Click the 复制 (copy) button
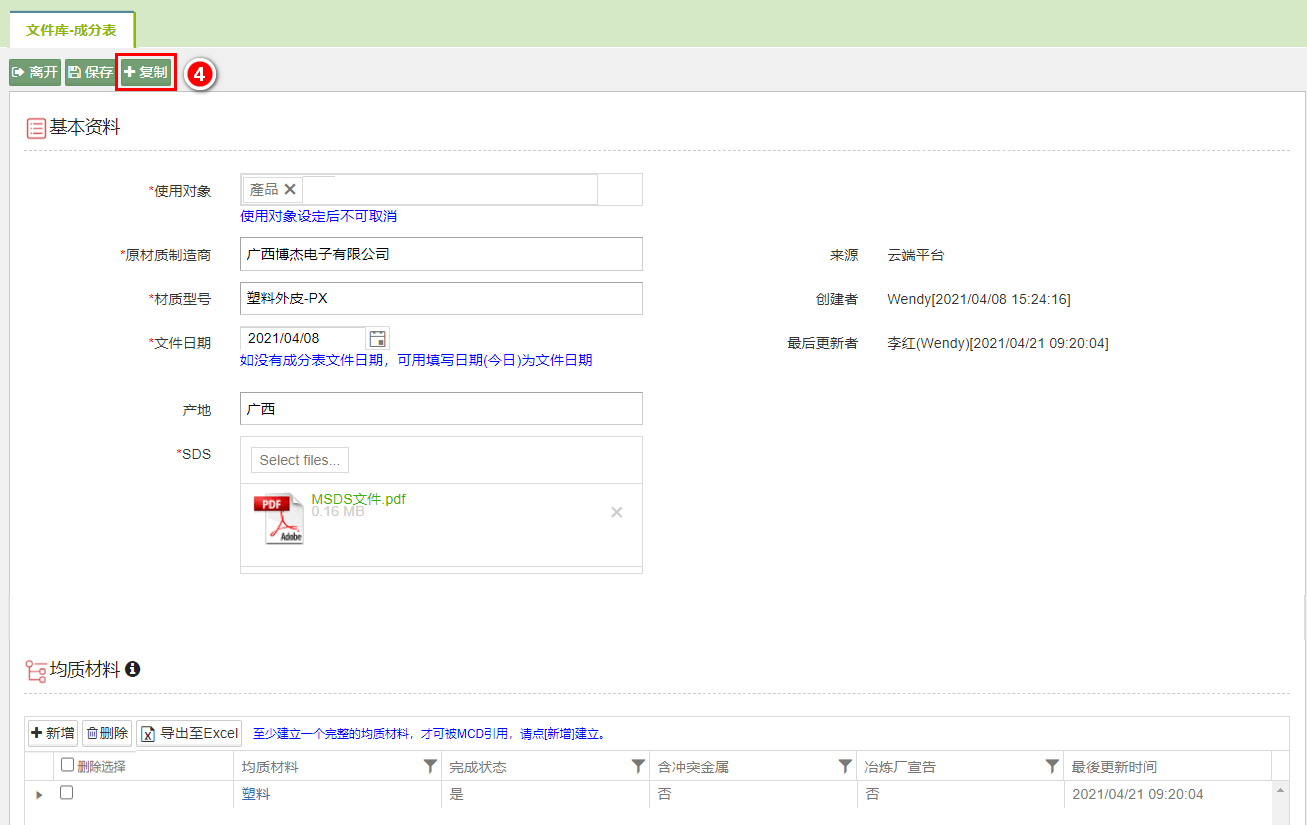 point(146,72)
